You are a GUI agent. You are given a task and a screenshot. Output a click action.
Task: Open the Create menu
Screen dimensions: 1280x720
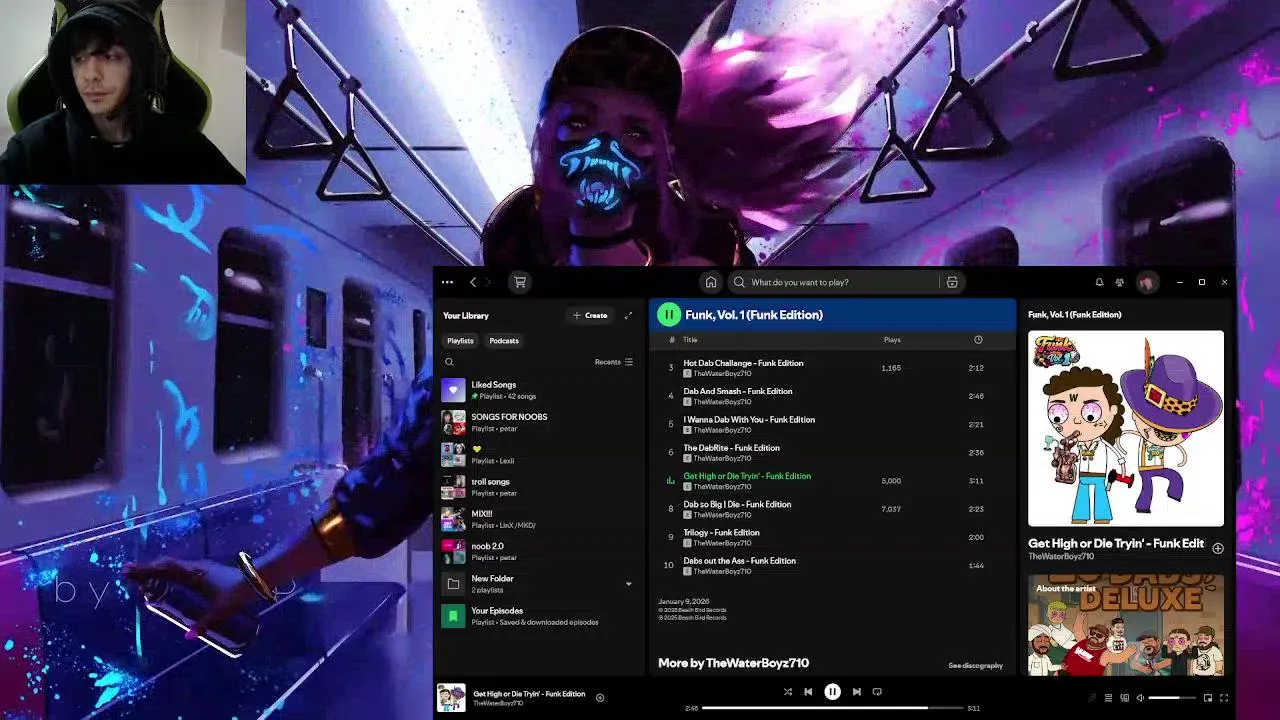pyautogui.click(x=591, y=315)
